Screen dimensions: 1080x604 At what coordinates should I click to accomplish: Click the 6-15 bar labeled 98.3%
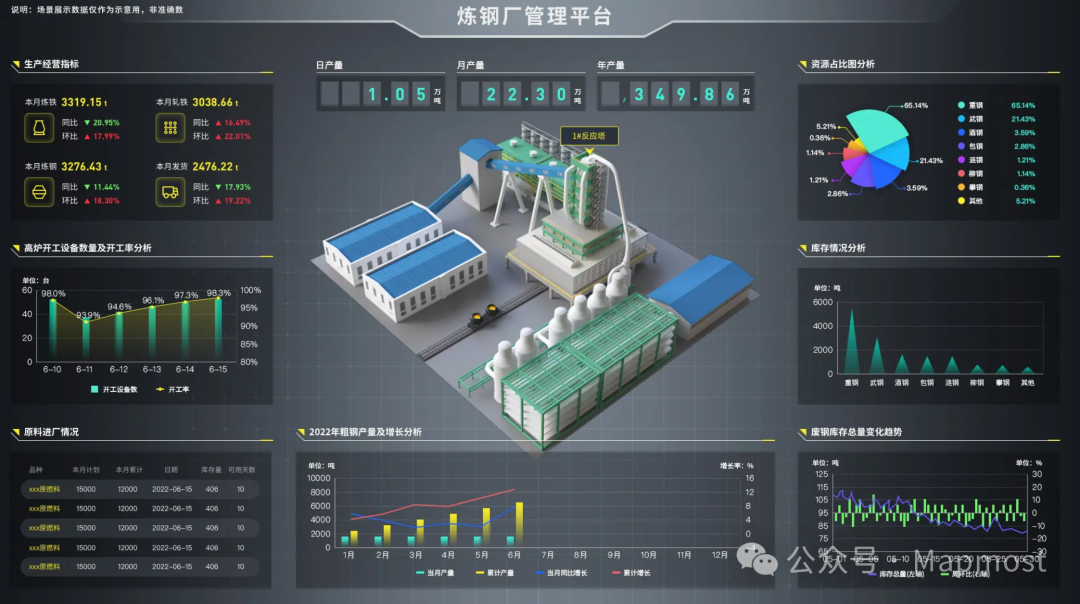[x=218, y=329]
